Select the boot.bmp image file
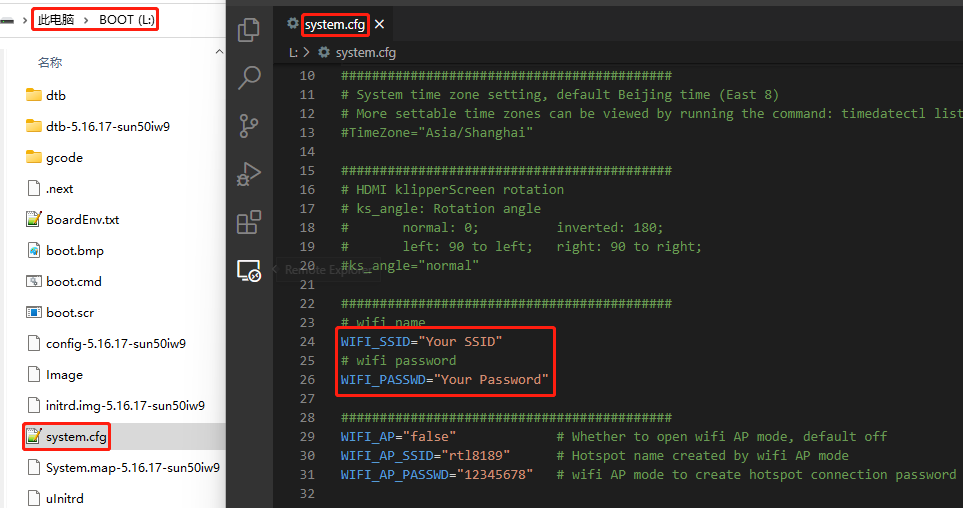Image resolution: width=963 pixels, height=508 pixels. coord(74,250)
